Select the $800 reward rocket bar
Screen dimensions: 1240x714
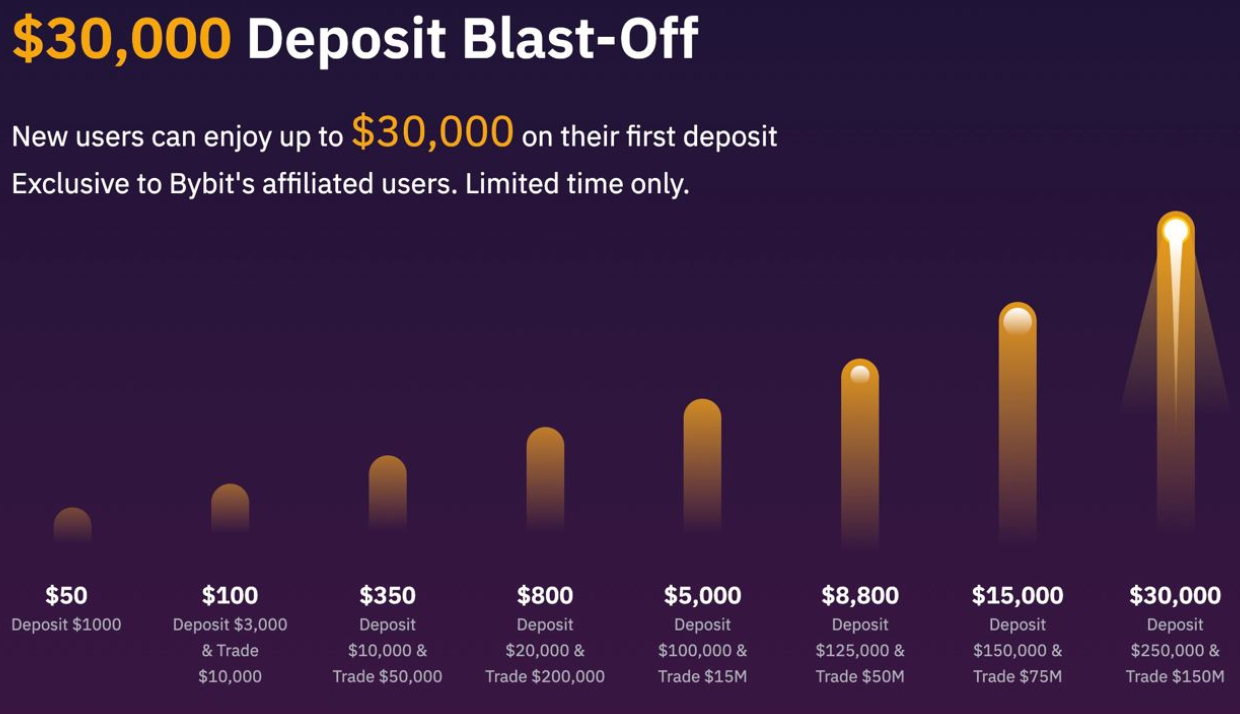point(545,479)
